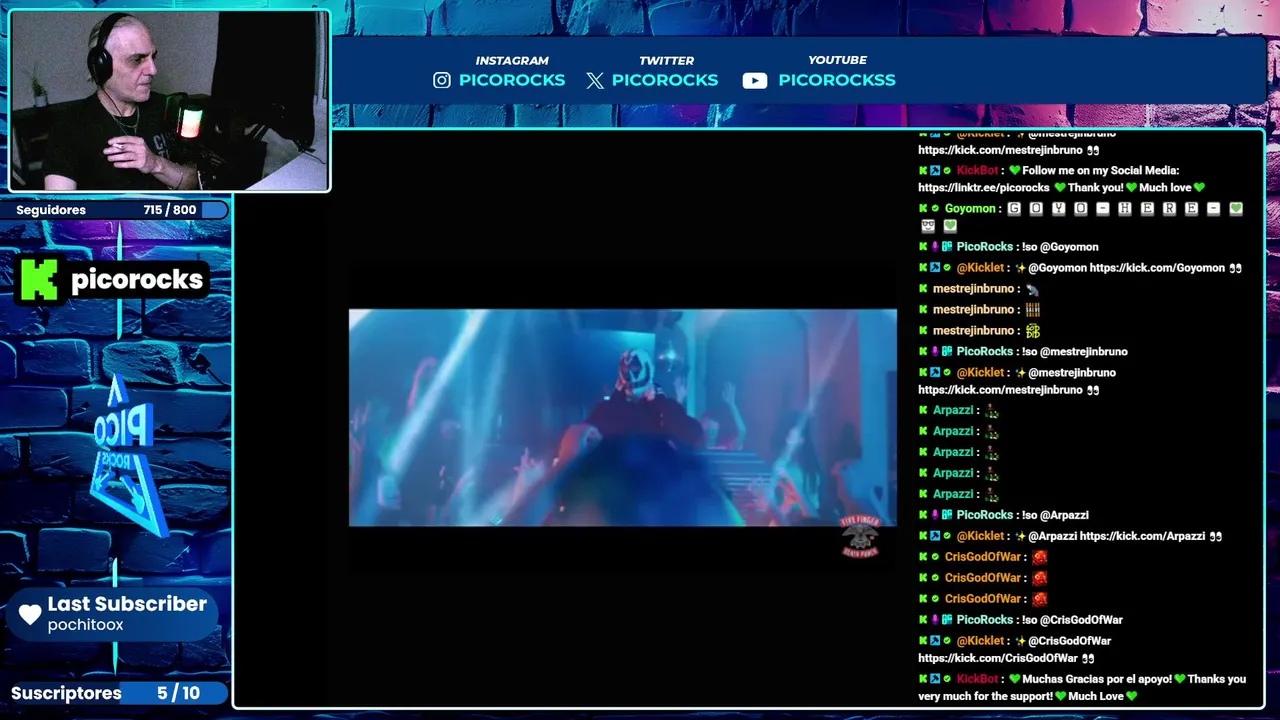The image size is (1280, 720).
Task: Open the https://linktr.ee/picorocks link
Action: click(x=984, y=188)
